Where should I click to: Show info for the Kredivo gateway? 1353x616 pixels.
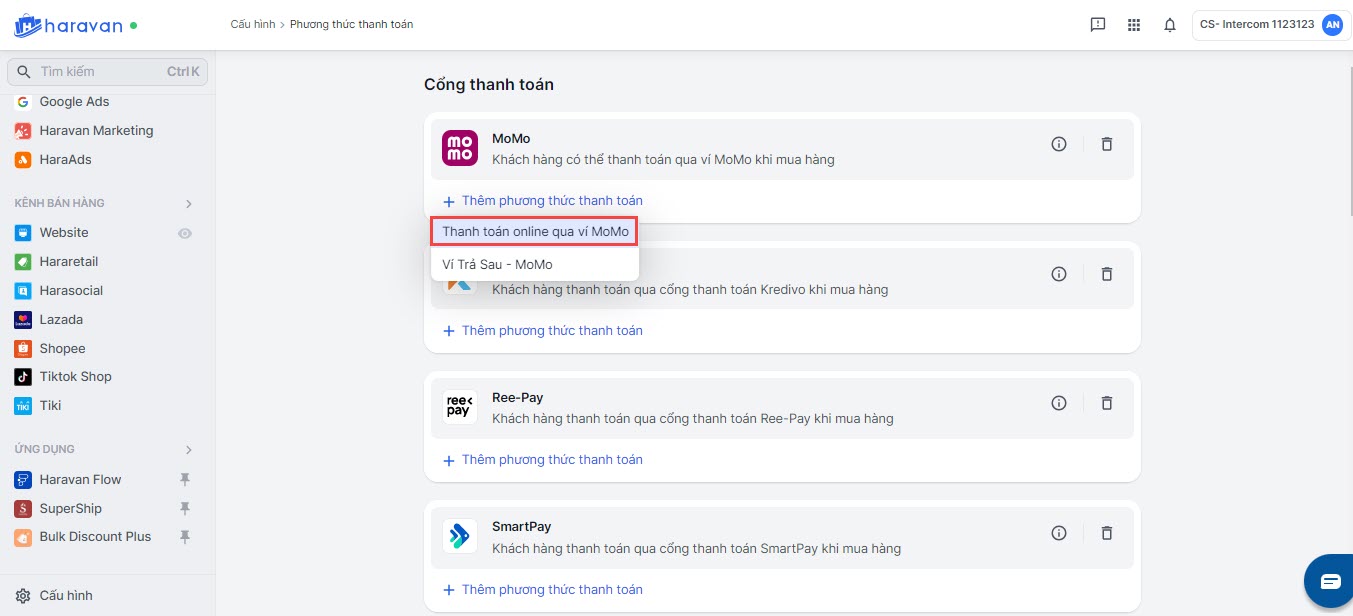tap(1059, 274)
